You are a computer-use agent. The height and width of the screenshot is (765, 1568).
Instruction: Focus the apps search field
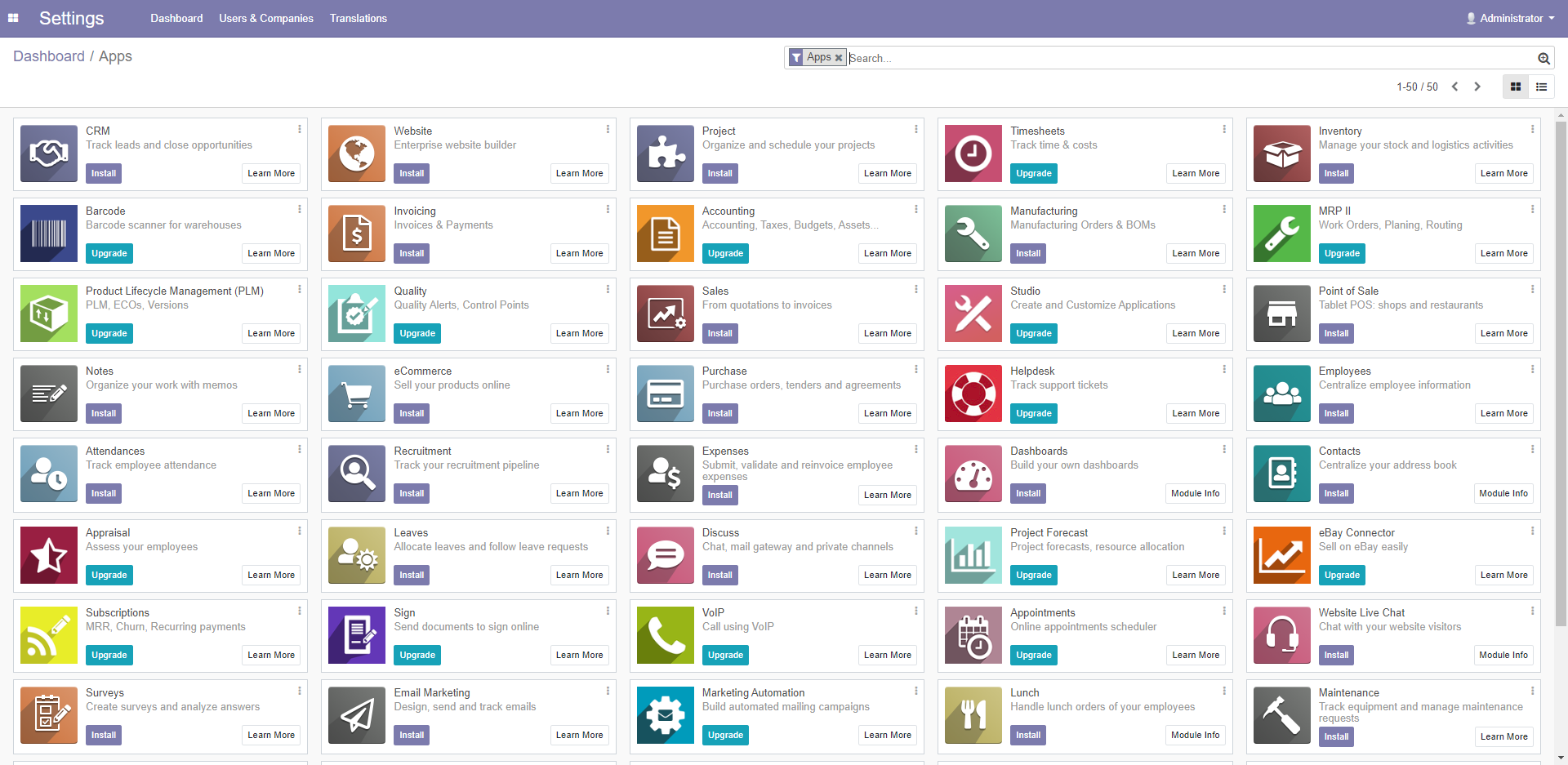pyautogui.click(x=1191, y=58)
